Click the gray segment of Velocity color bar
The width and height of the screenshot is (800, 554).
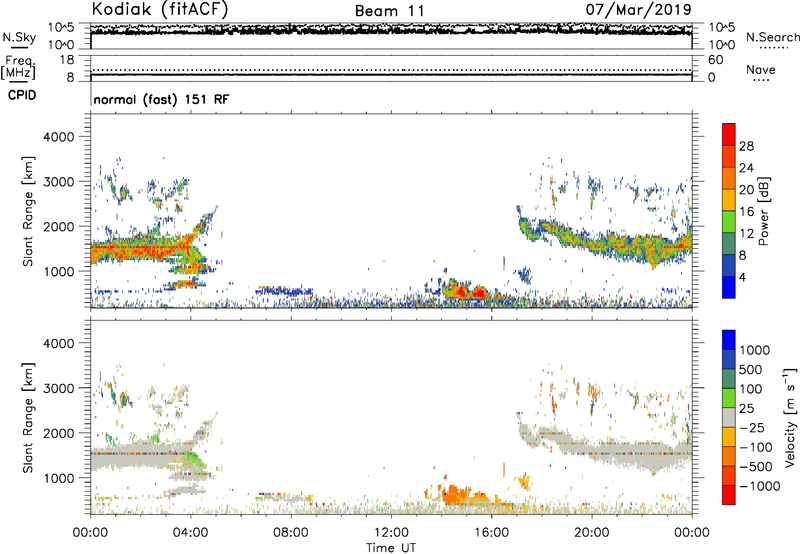(x=729, y=417)
